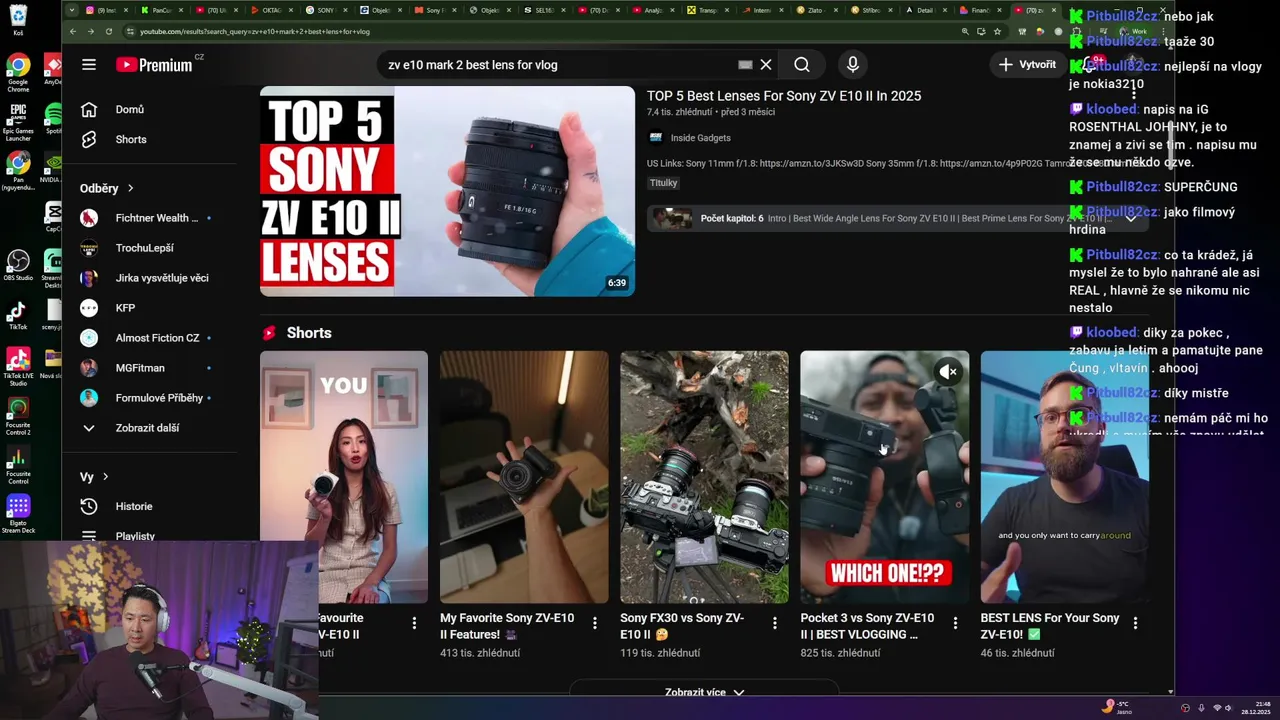
Task: Open the OBS Studio desktop shortcut
Action: click(x=18, y=266)
